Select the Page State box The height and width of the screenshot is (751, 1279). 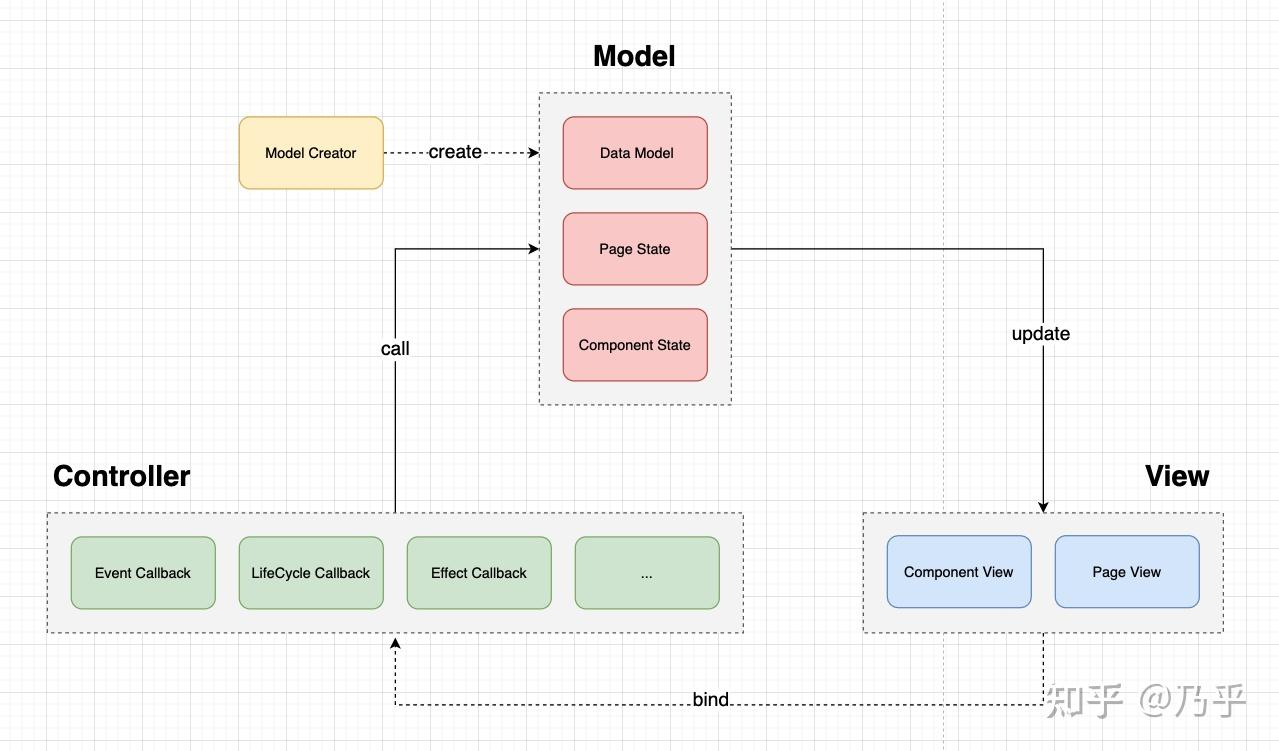coord(635,249)
